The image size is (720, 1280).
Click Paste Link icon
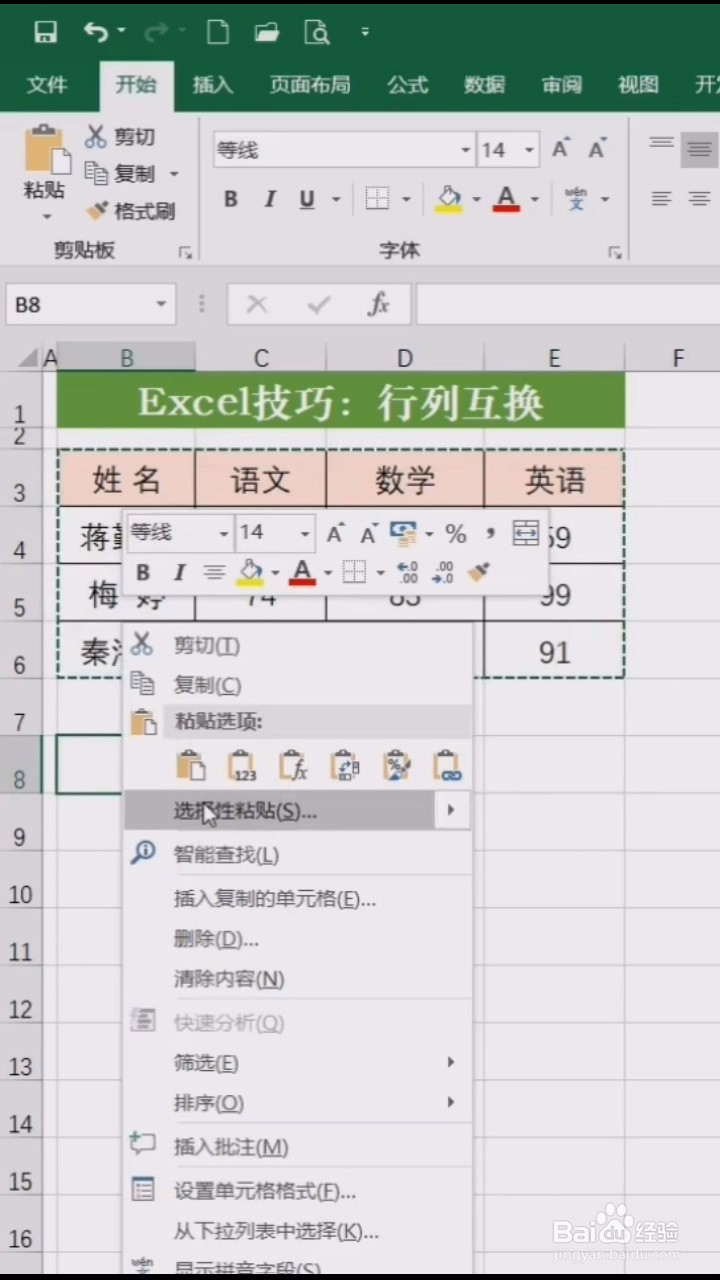point(447,765)
